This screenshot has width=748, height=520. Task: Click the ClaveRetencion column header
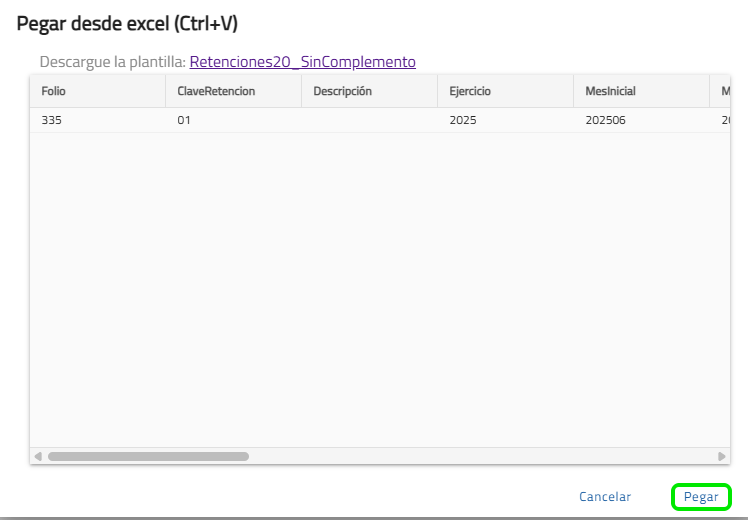pyautogui.click(x=232, y=91)
